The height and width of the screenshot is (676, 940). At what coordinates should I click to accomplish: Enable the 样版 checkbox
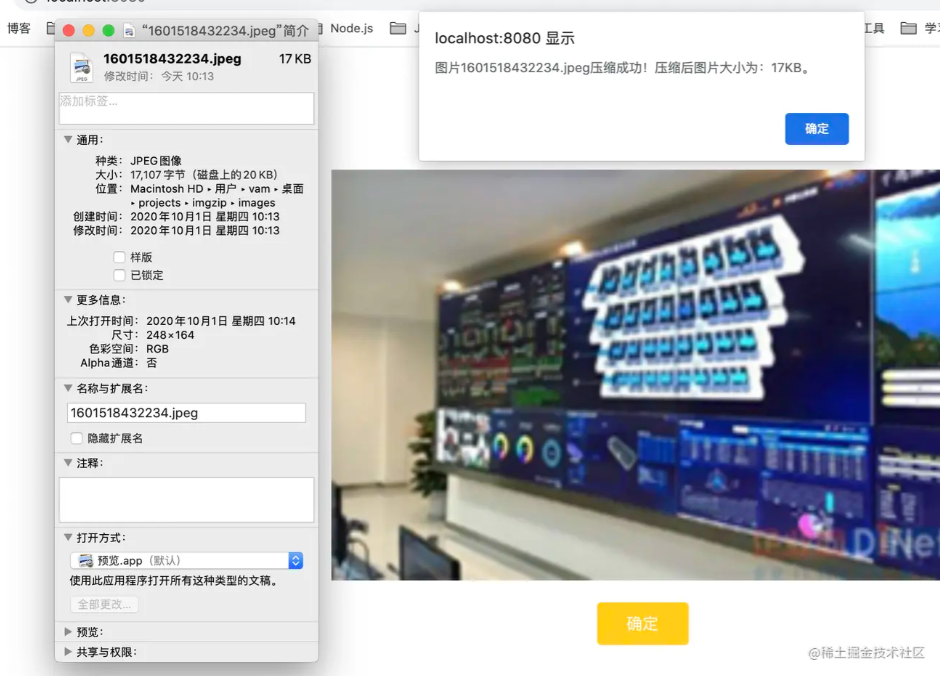pyautogui.click(x=117, y=257)
